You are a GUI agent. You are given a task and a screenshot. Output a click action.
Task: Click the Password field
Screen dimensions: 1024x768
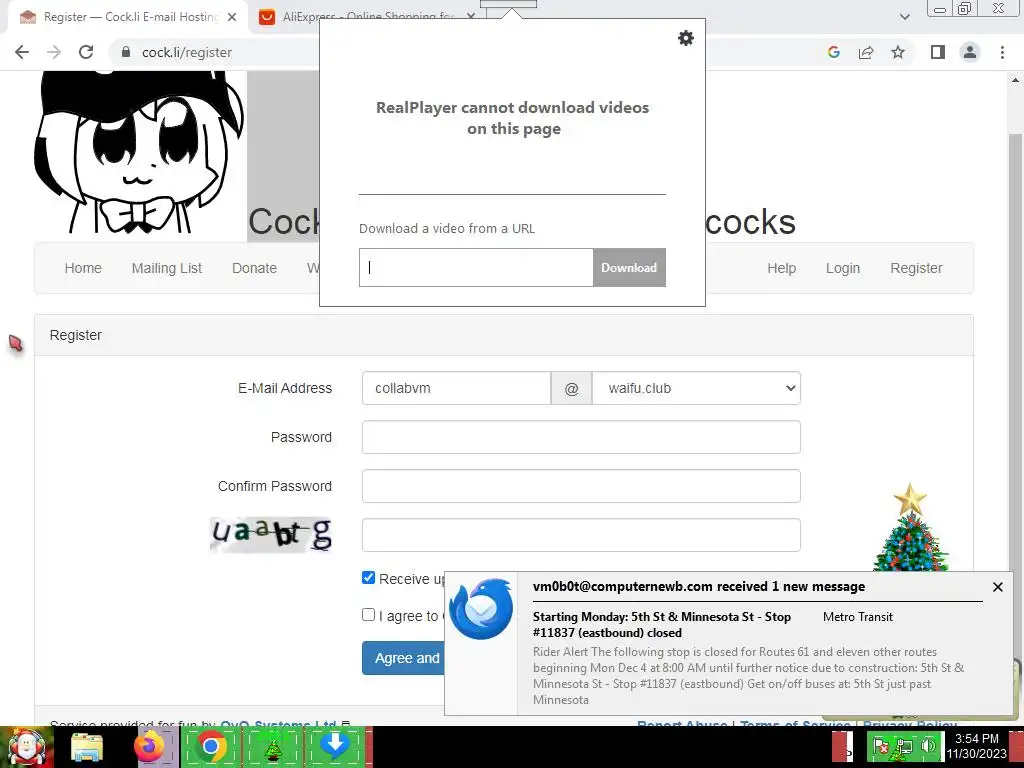[581, 437]
